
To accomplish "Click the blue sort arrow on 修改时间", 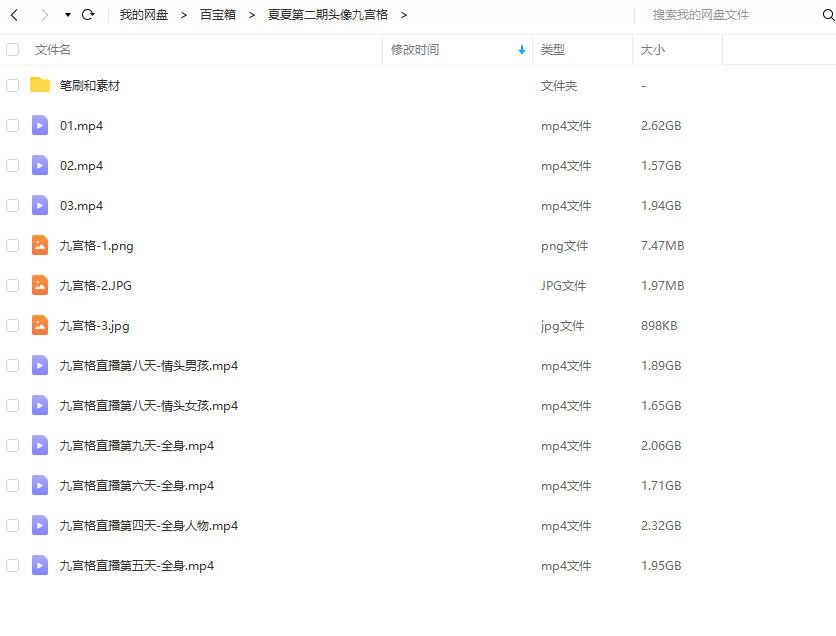I will coord(520,48).
